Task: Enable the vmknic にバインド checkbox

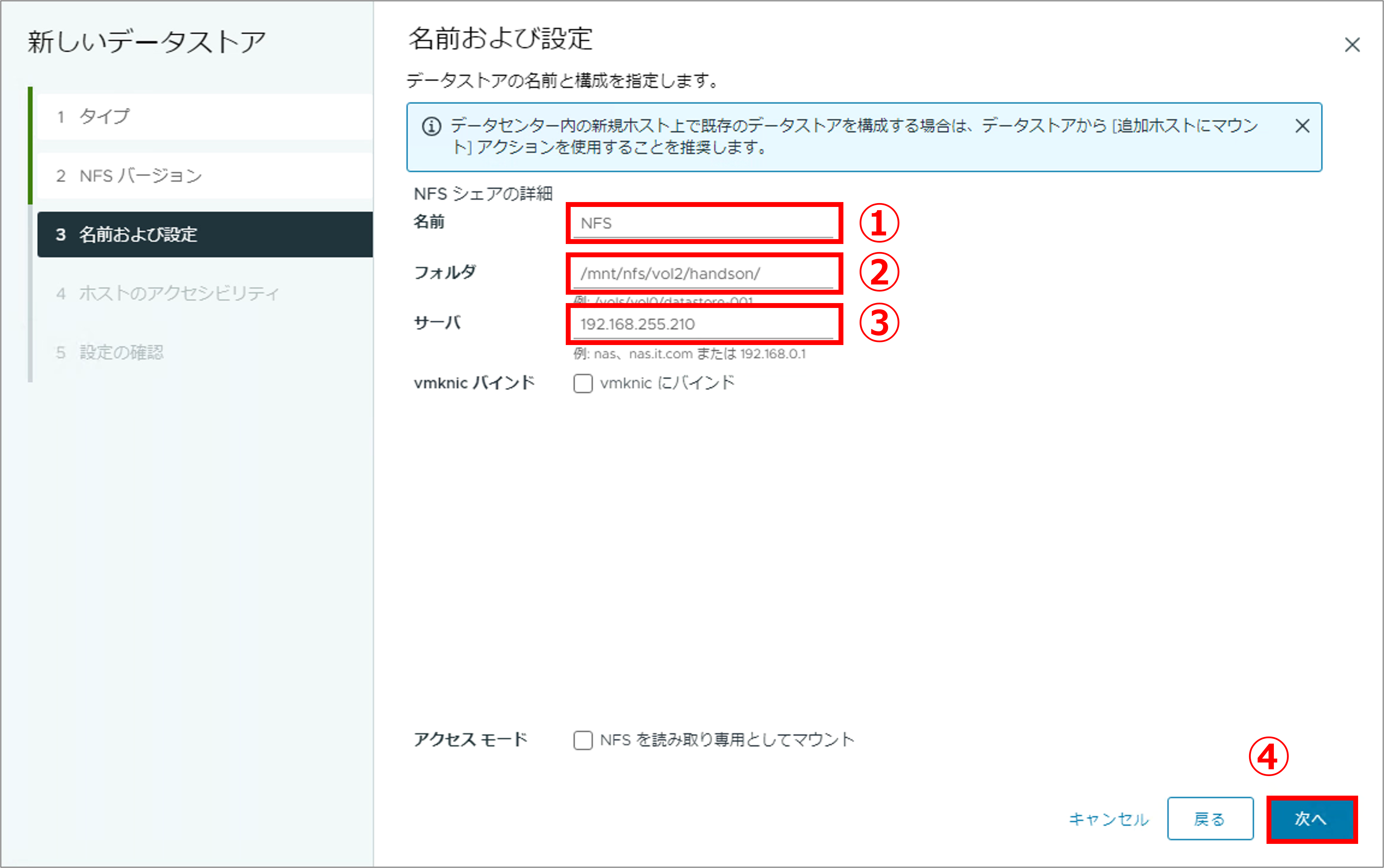Action: coord(583,383)
